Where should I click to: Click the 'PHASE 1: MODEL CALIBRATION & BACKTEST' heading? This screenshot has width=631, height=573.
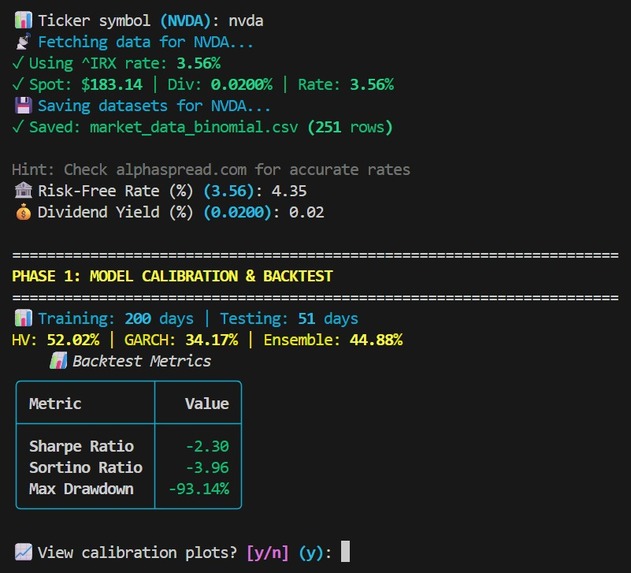172,276
